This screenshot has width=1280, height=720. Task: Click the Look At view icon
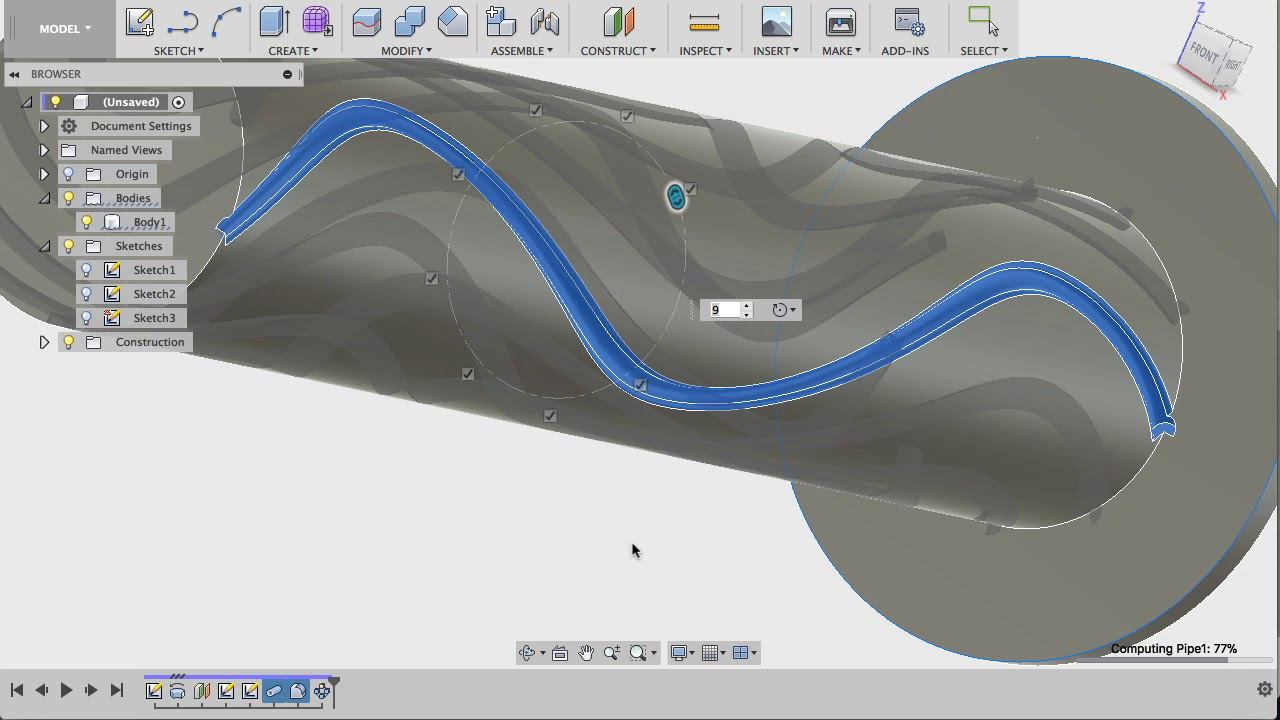[560, 653]
